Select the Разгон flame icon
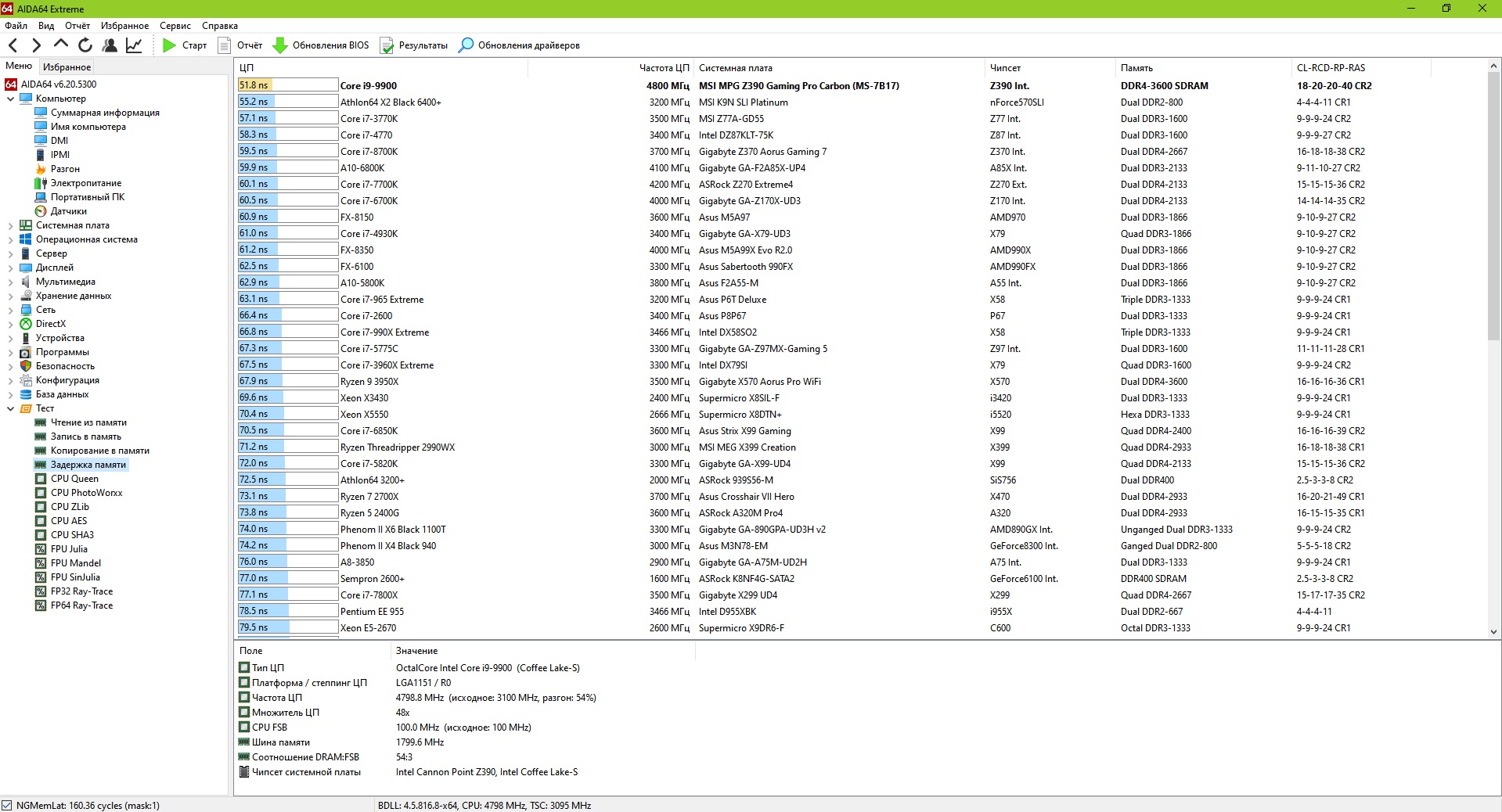The image size is (1502, 812). pos(41,169)
